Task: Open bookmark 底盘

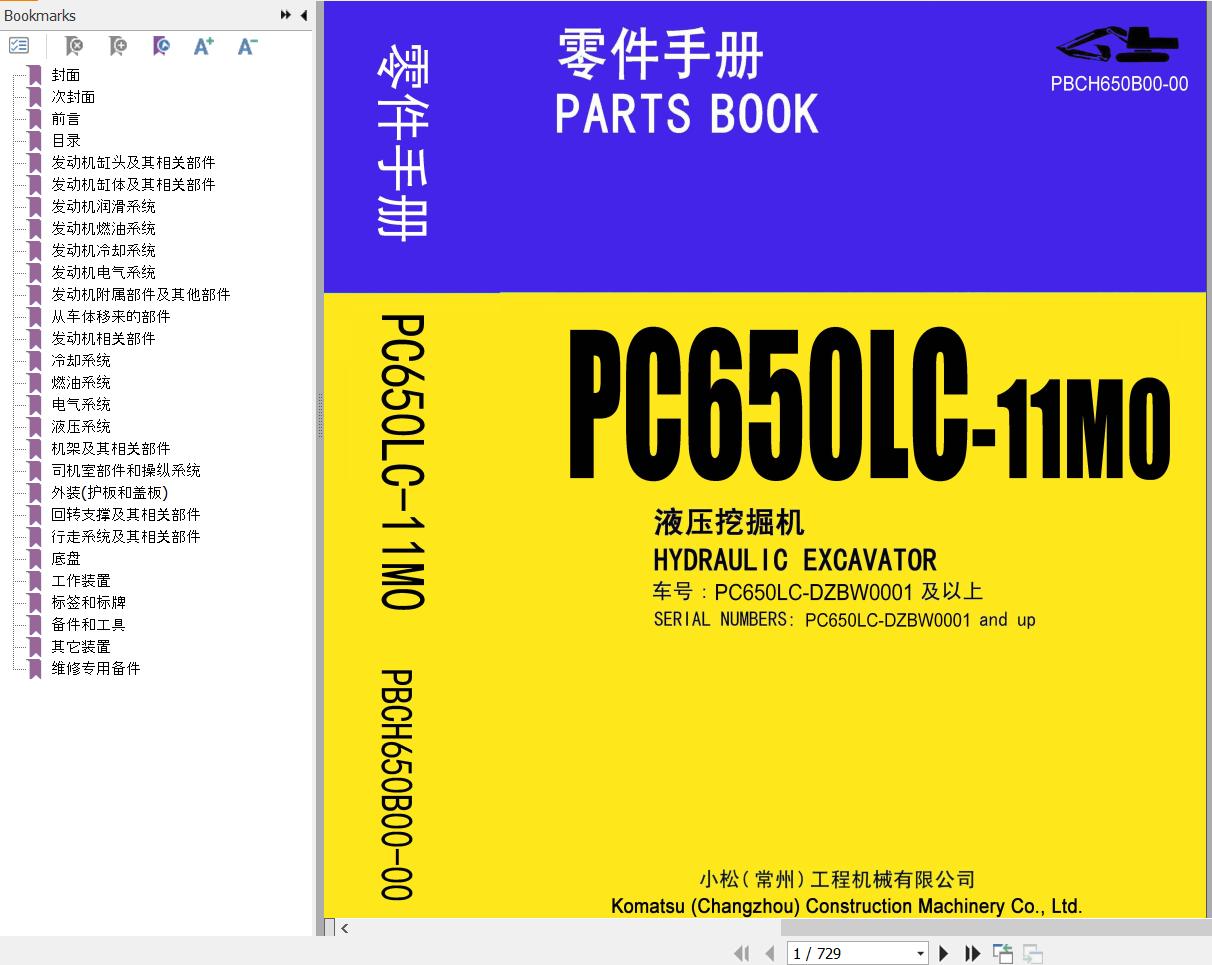Action: click(x=66, y=559)
